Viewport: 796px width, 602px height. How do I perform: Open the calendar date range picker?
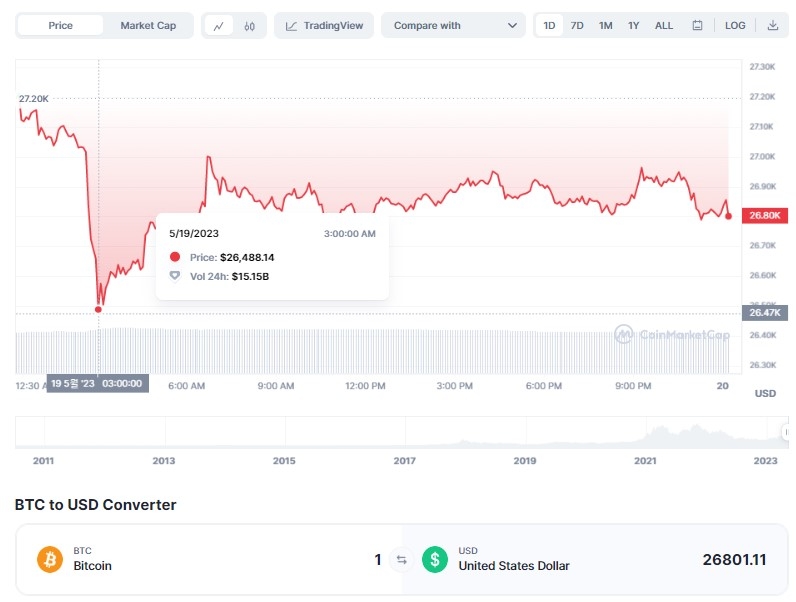697,25
